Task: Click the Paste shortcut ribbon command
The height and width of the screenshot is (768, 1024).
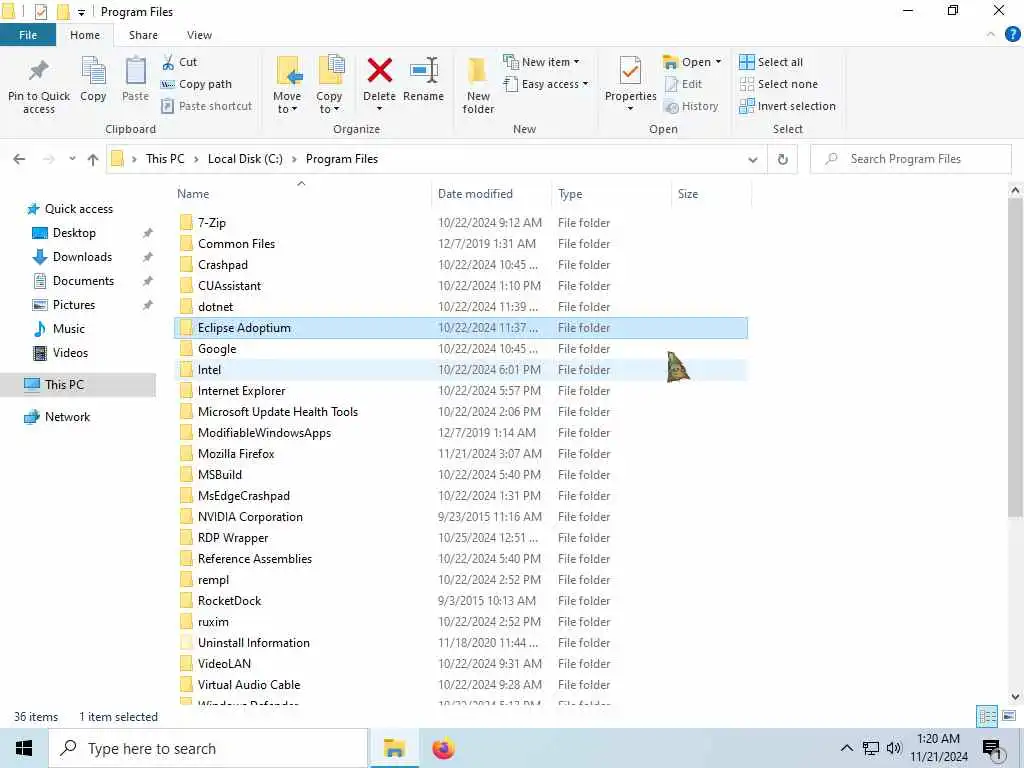Action: [x=206, y=106]
